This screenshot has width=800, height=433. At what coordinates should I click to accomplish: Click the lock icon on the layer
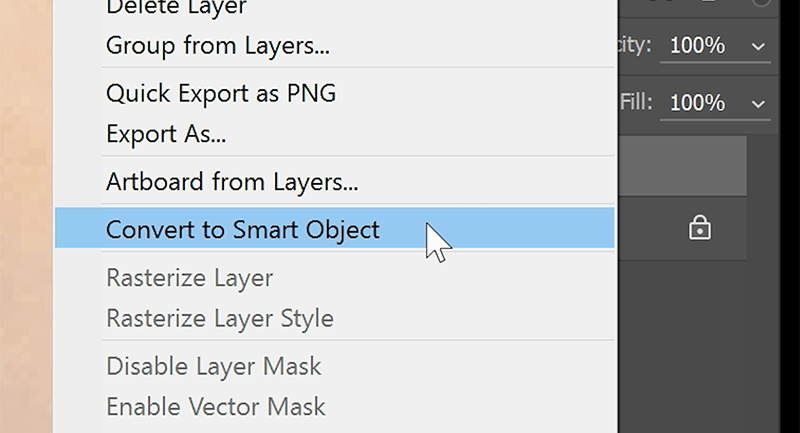699,229
